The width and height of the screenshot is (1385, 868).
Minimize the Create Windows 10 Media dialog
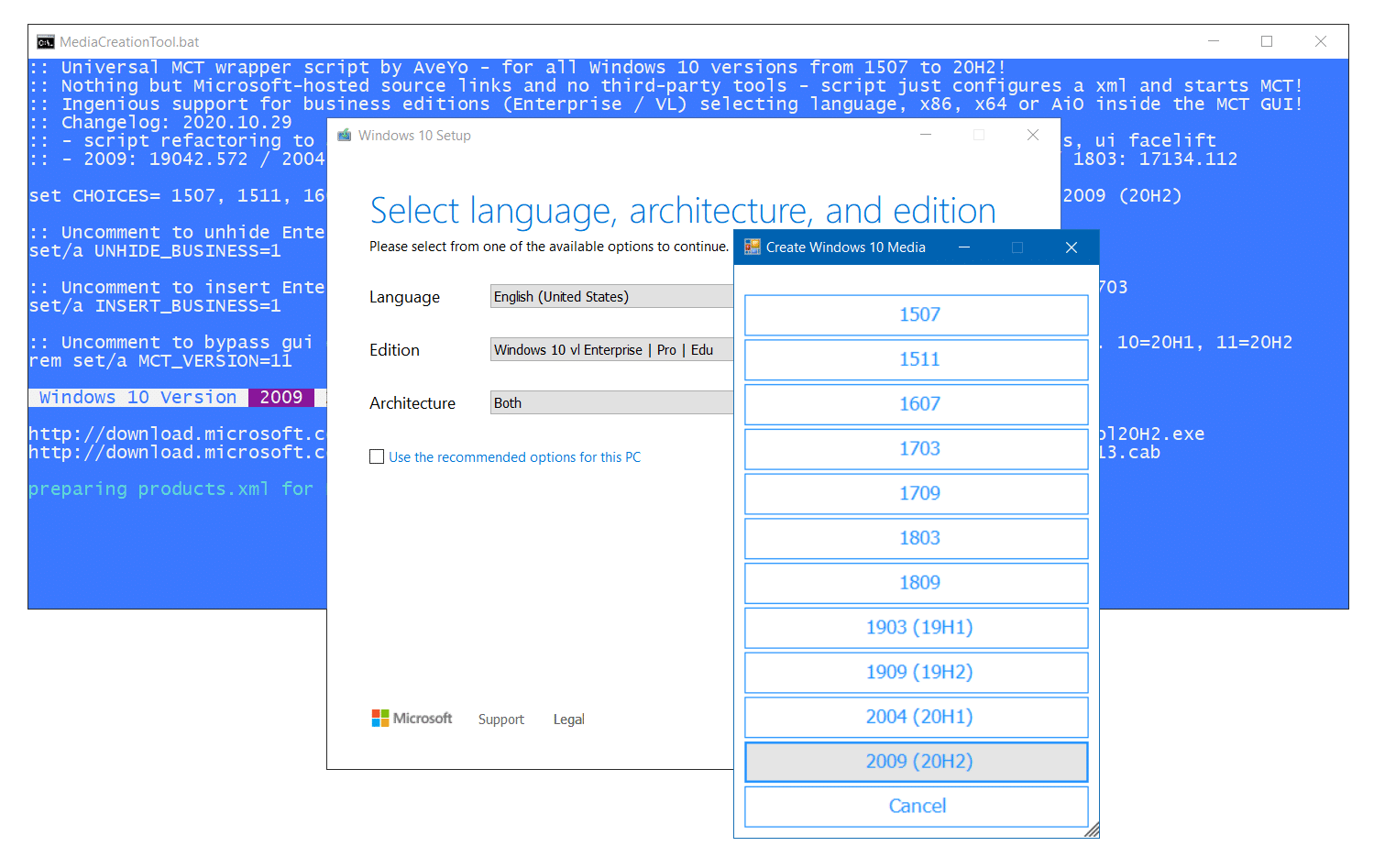pyautogui.click(x=964, y=247)
